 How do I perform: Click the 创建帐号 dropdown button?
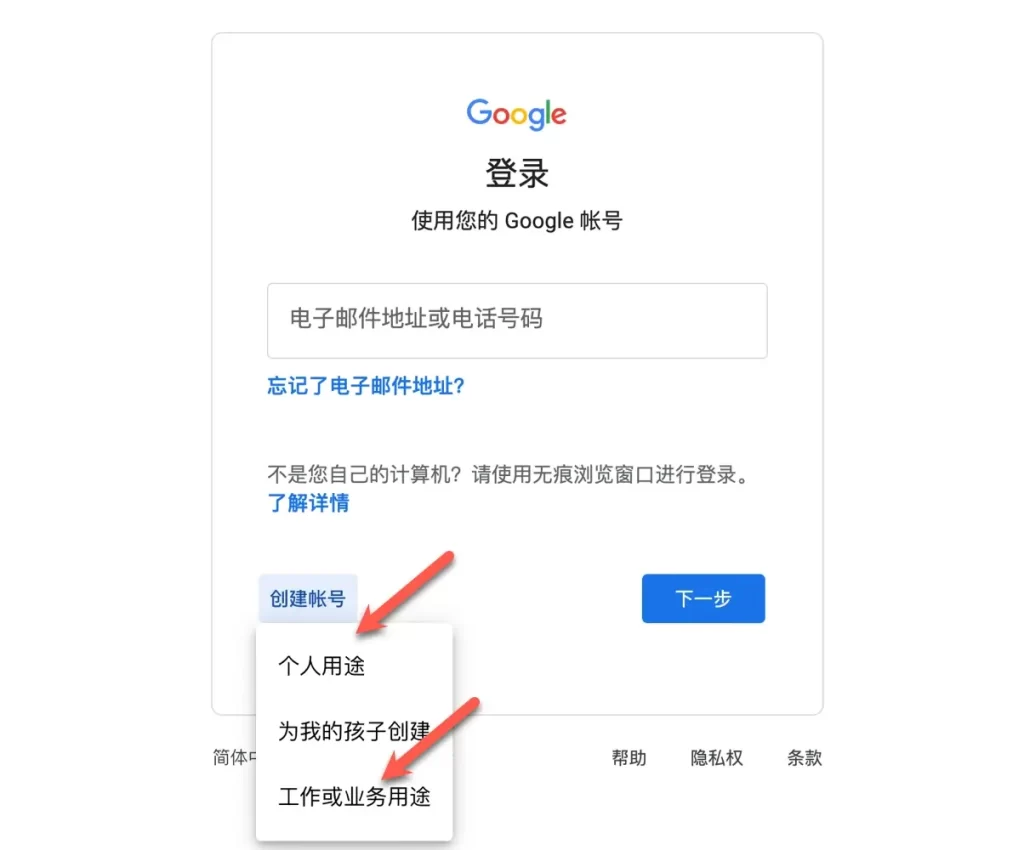coord(308,599)
